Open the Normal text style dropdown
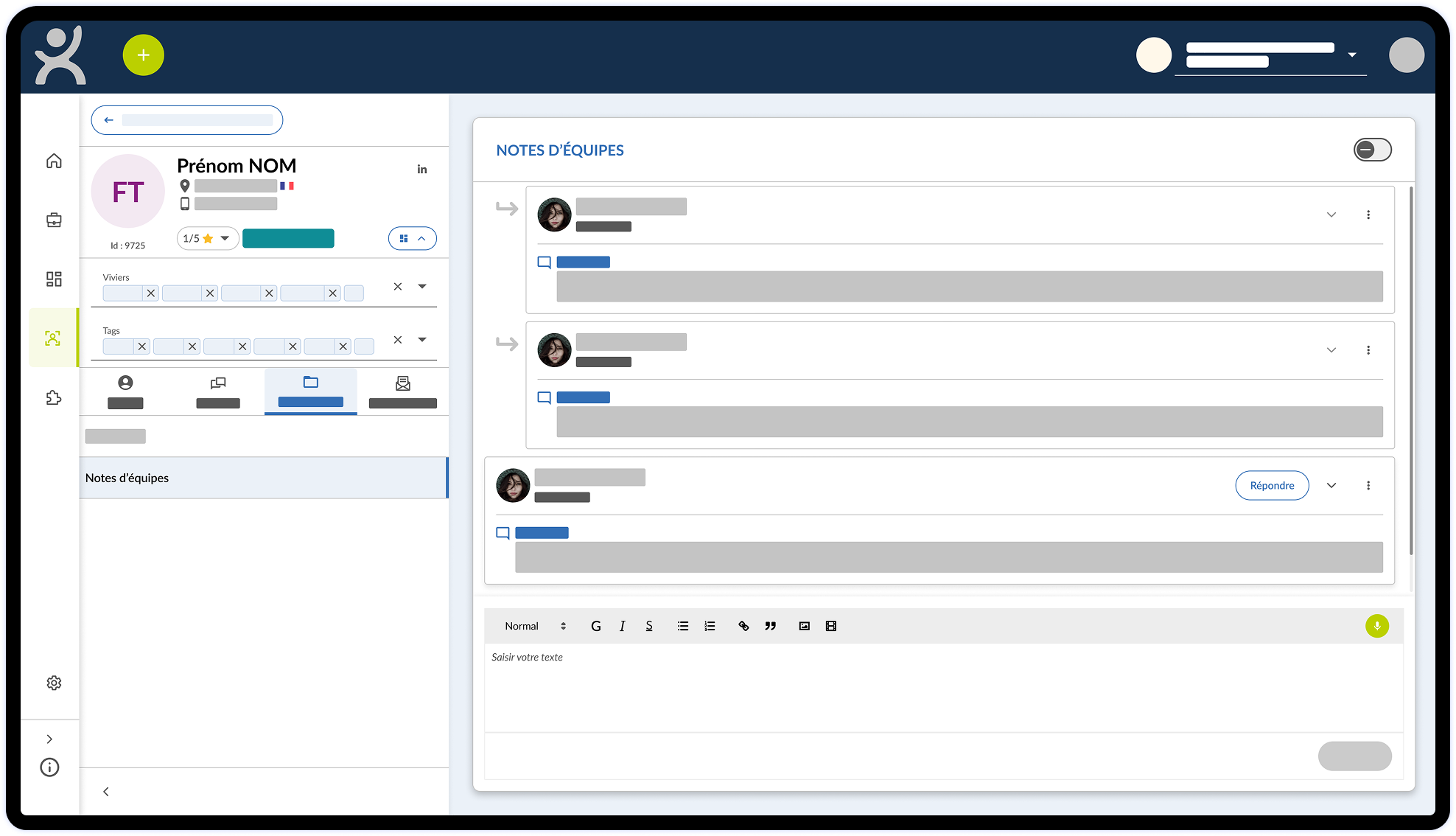The height and width of the screenshot is (836, 1456). pos(535,626)
